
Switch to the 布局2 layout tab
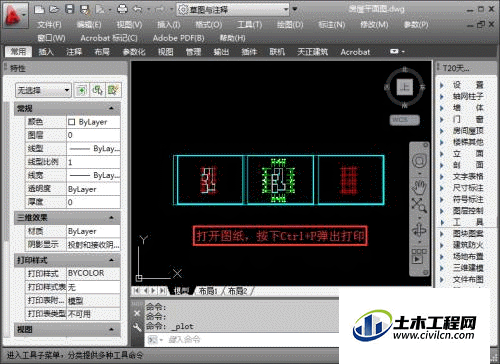(x=238, y=291)
